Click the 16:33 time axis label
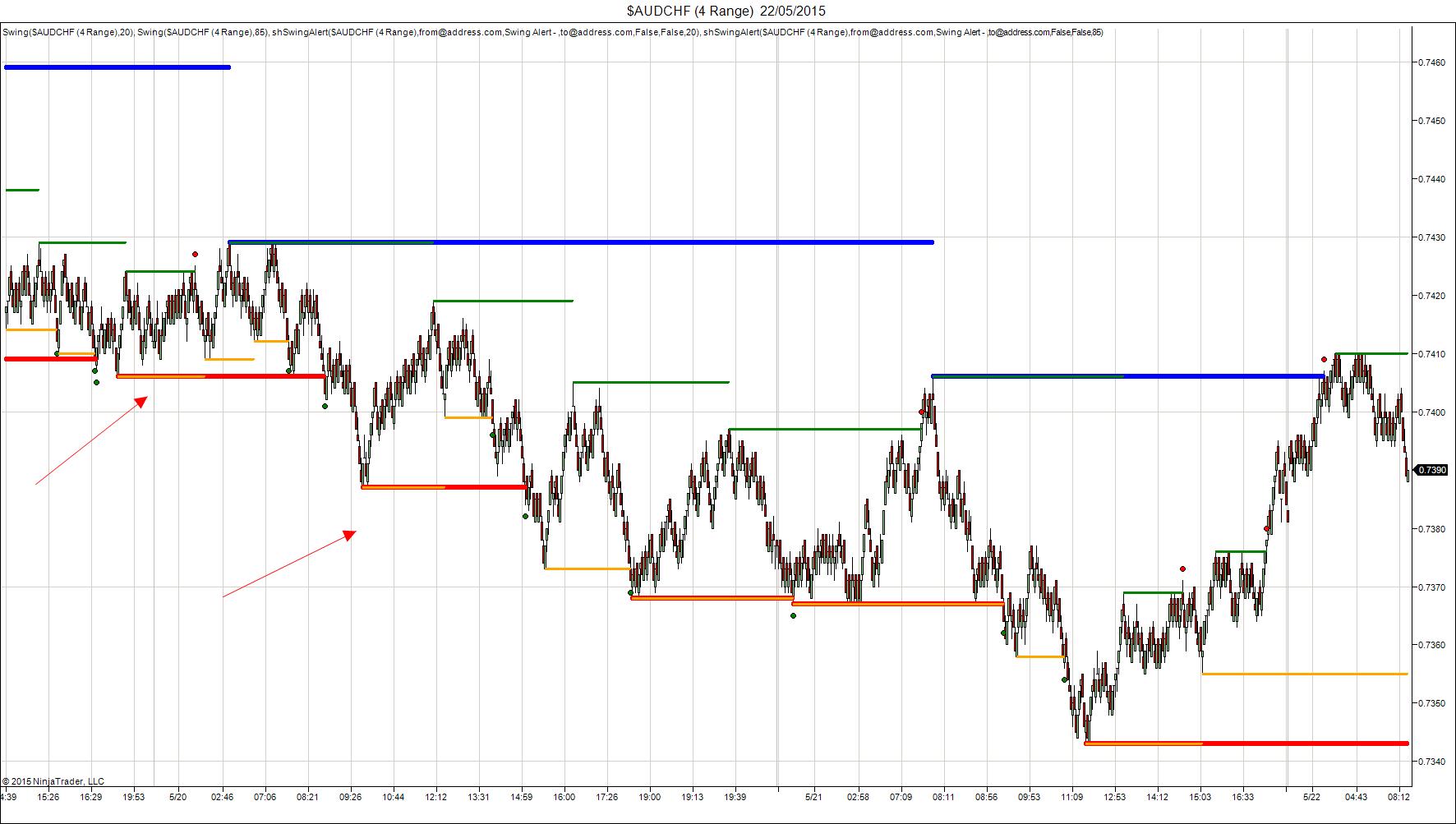This screenshot has height=824, width=1456. (x=1243, y=797)
